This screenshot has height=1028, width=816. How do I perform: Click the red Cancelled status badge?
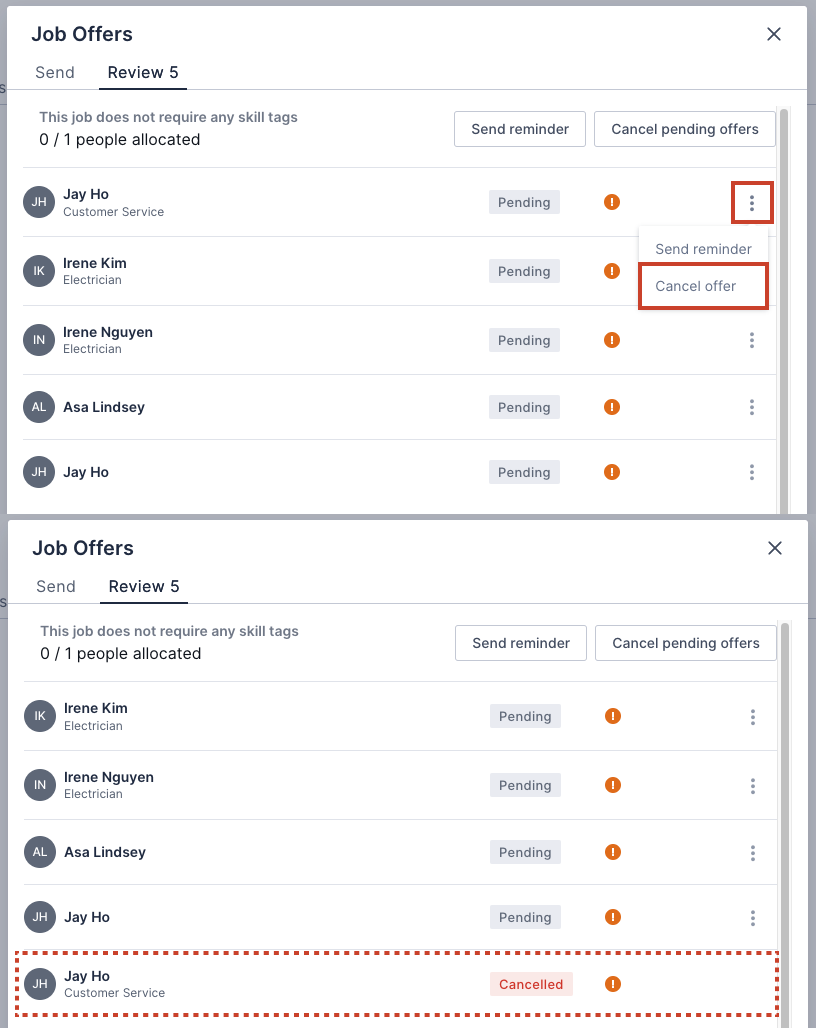pyautogui.click(x=531, y=984)
